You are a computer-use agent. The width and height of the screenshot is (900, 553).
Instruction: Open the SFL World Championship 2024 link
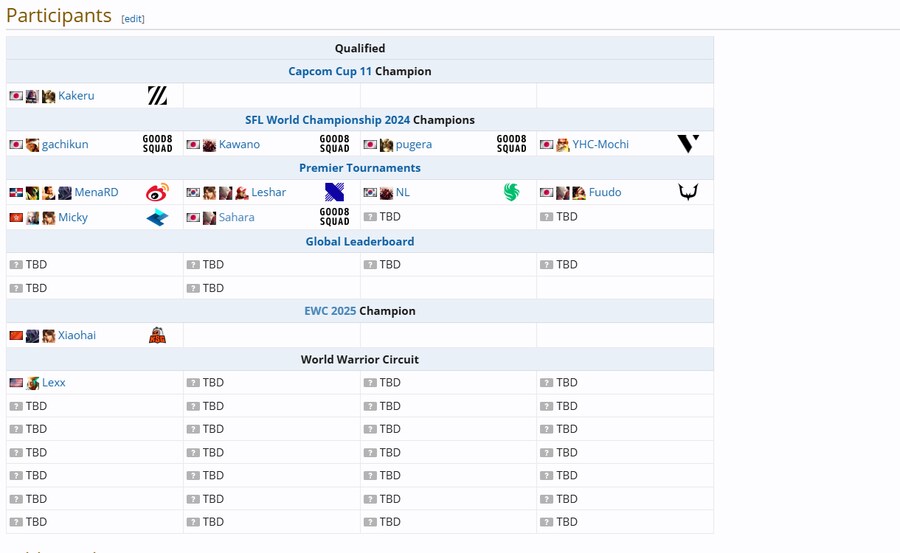click(327, 120)
